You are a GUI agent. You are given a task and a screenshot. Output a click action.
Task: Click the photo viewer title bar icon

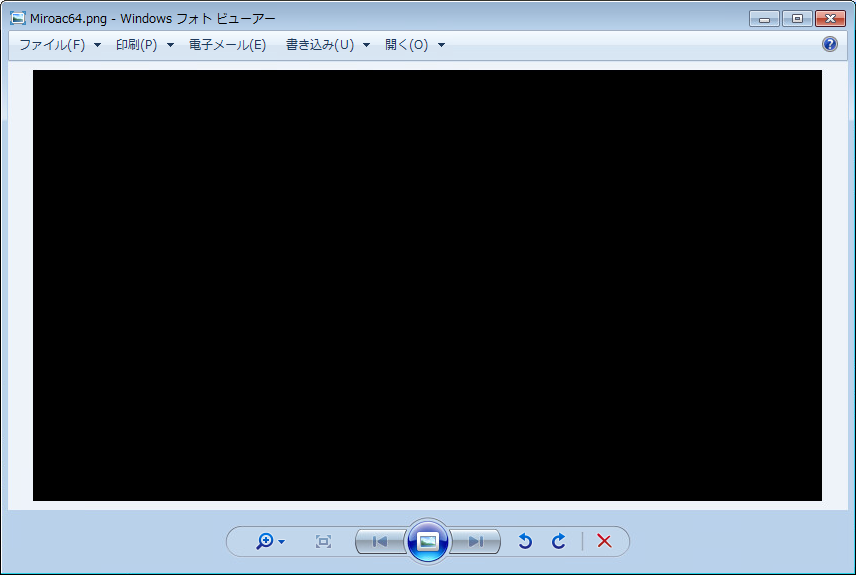point(17,18)
